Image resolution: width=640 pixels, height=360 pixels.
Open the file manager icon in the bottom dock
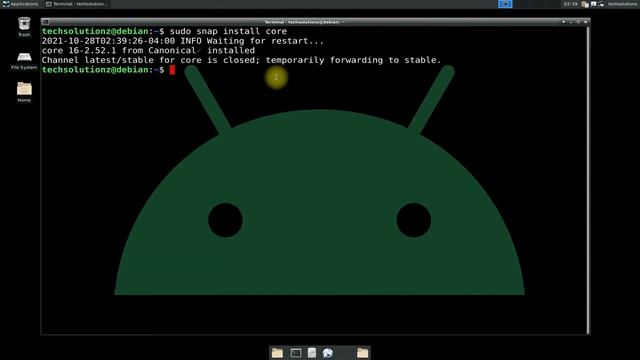click(312, 353)
